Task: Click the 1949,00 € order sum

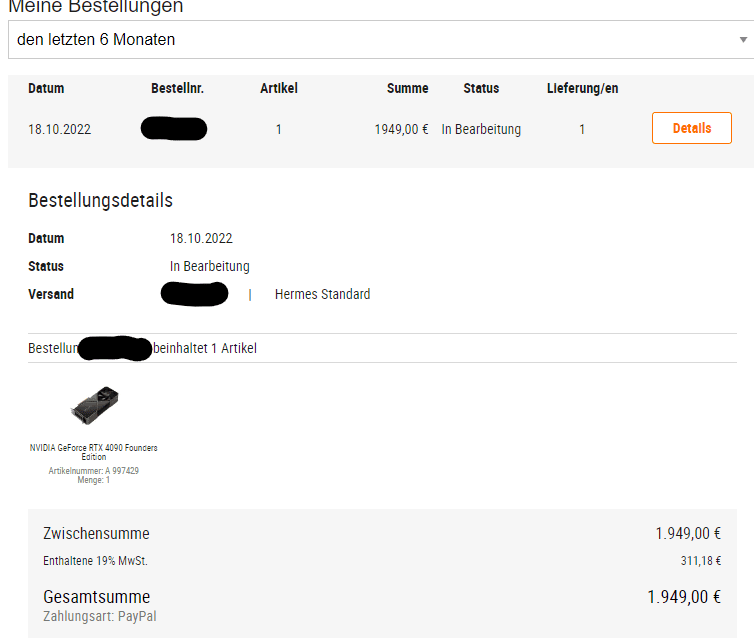Action: [402, 129]
